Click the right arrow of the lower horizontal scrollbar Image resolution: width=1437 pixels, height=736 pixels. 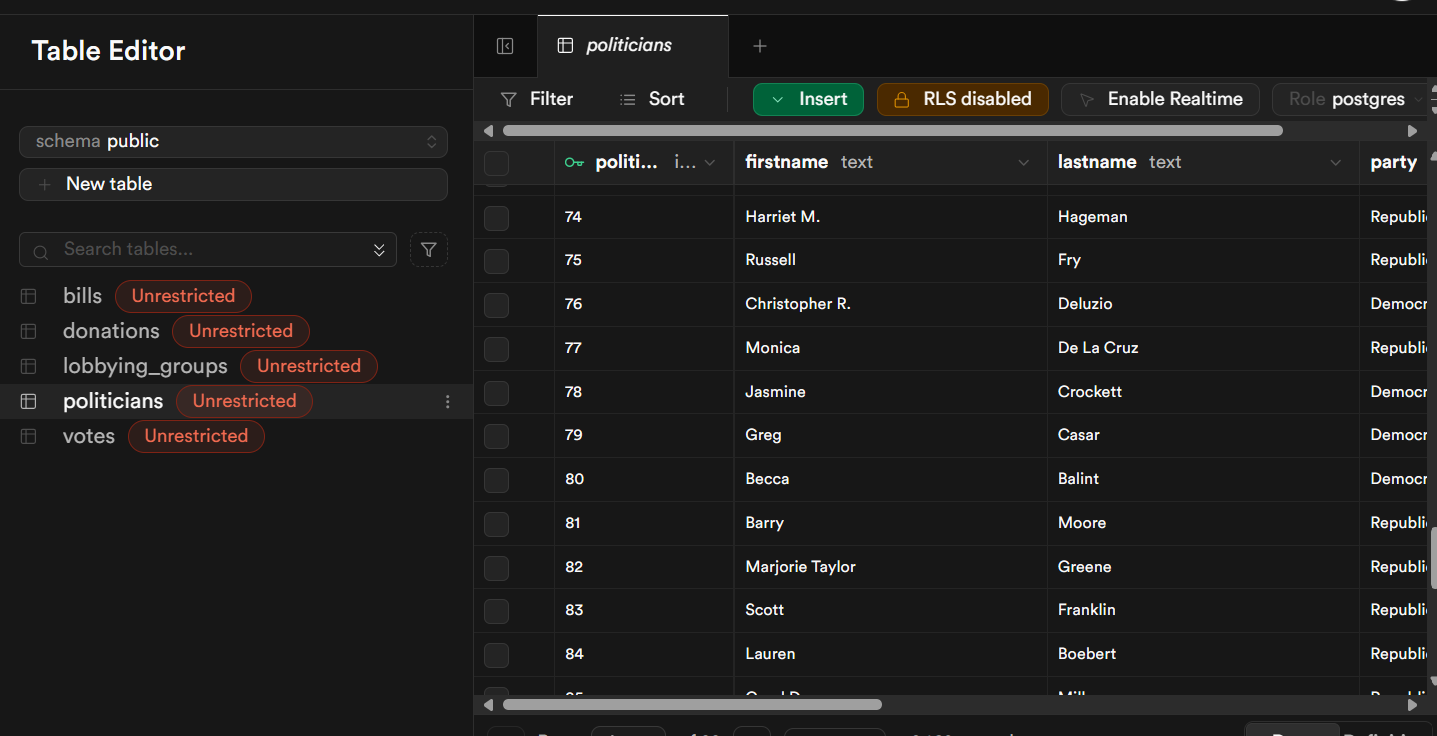click(1412, 705)
